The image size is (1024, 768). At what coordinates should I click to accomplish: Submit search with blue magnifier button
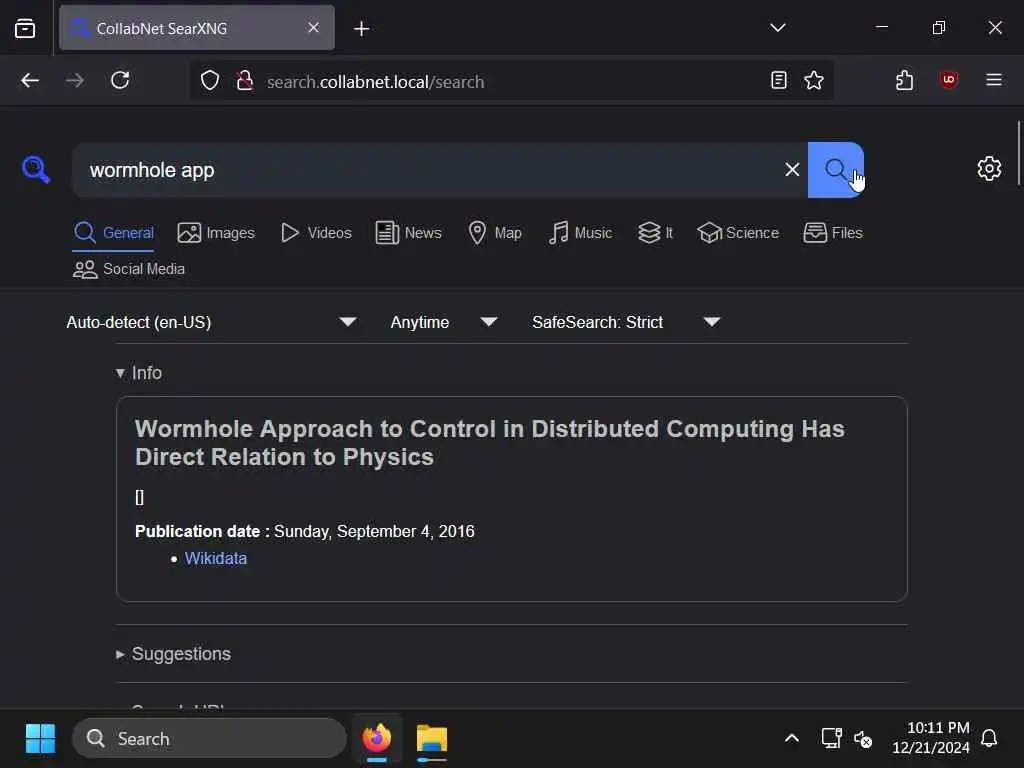pos(835,170)
